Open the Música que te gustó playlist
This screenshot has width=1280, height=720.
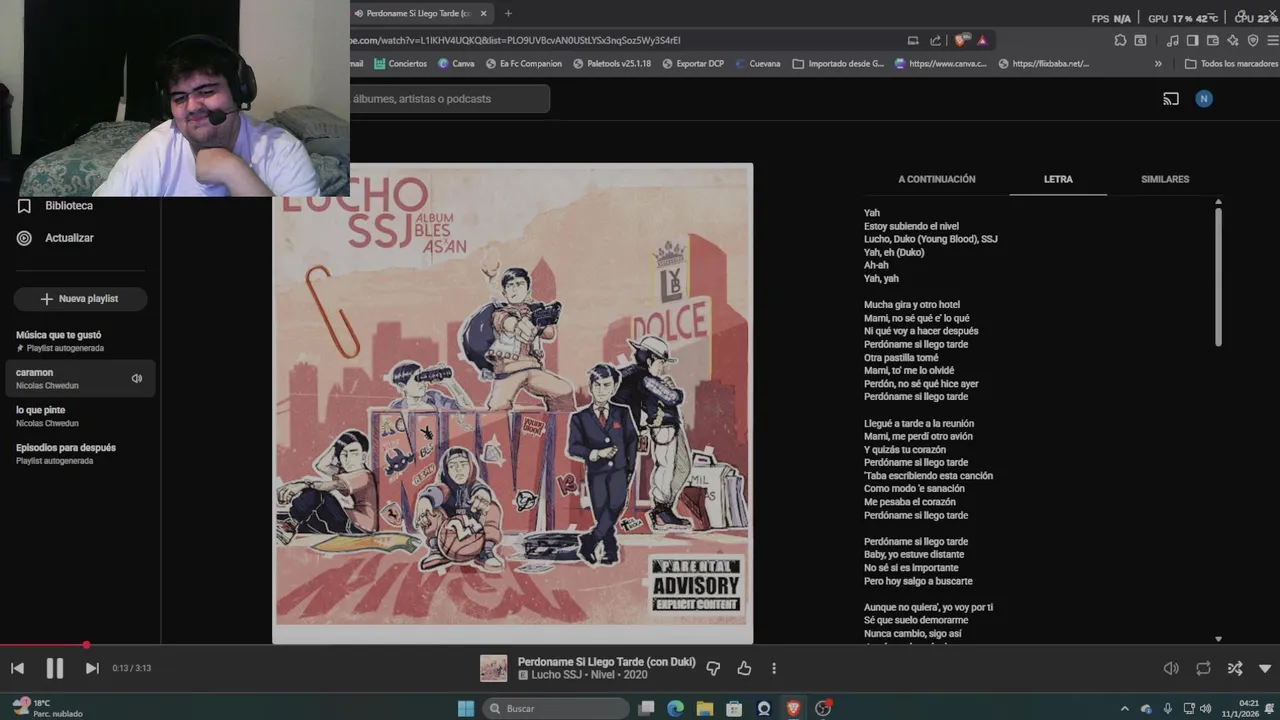point(80,341)
